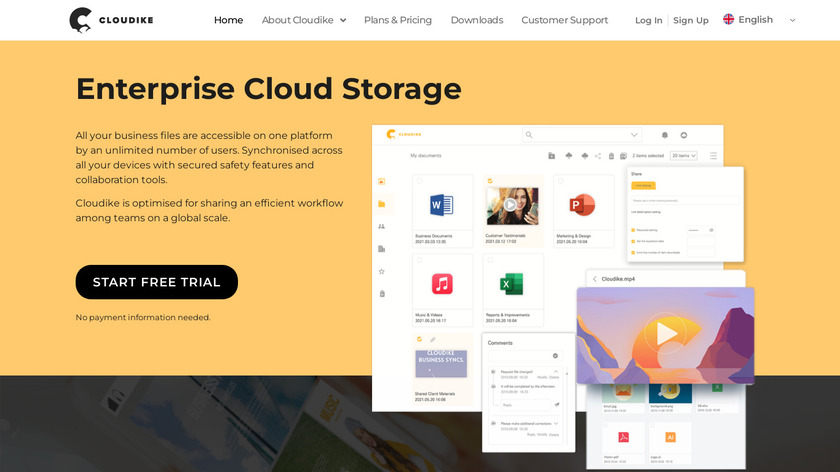Click the company building icon in the preview sidebar

pyautogui.click(x=381, y=249)
